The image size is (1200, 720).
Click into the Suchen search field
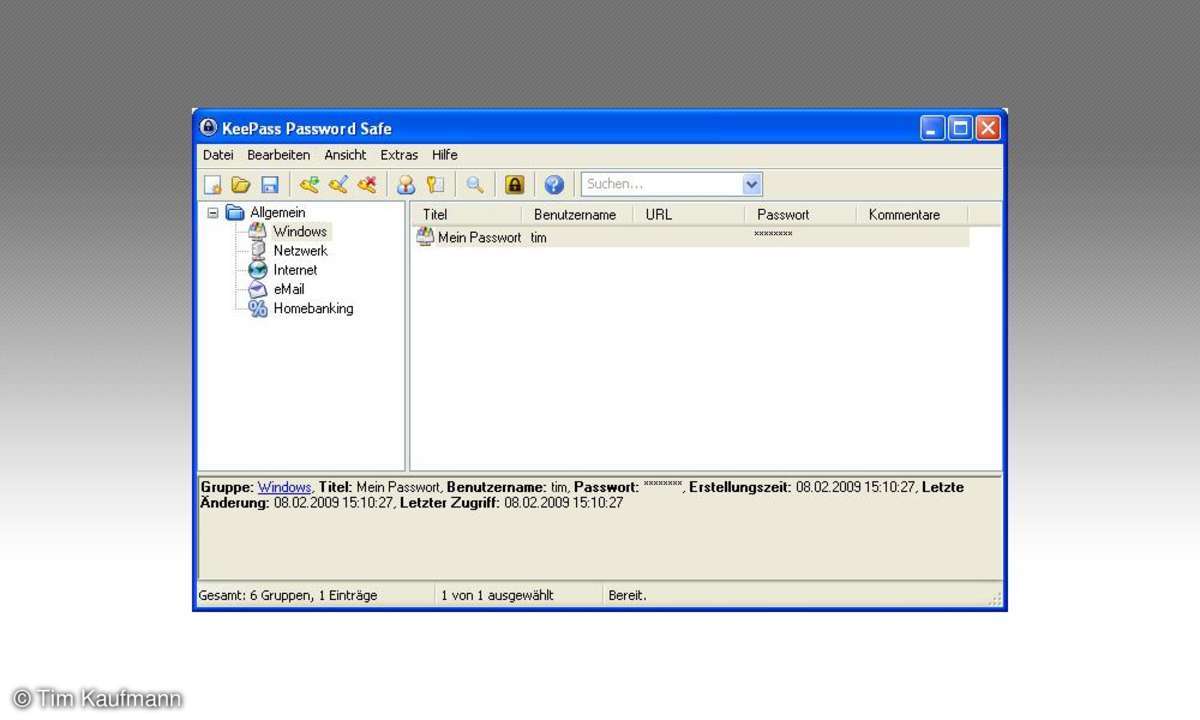click(662, 184)
